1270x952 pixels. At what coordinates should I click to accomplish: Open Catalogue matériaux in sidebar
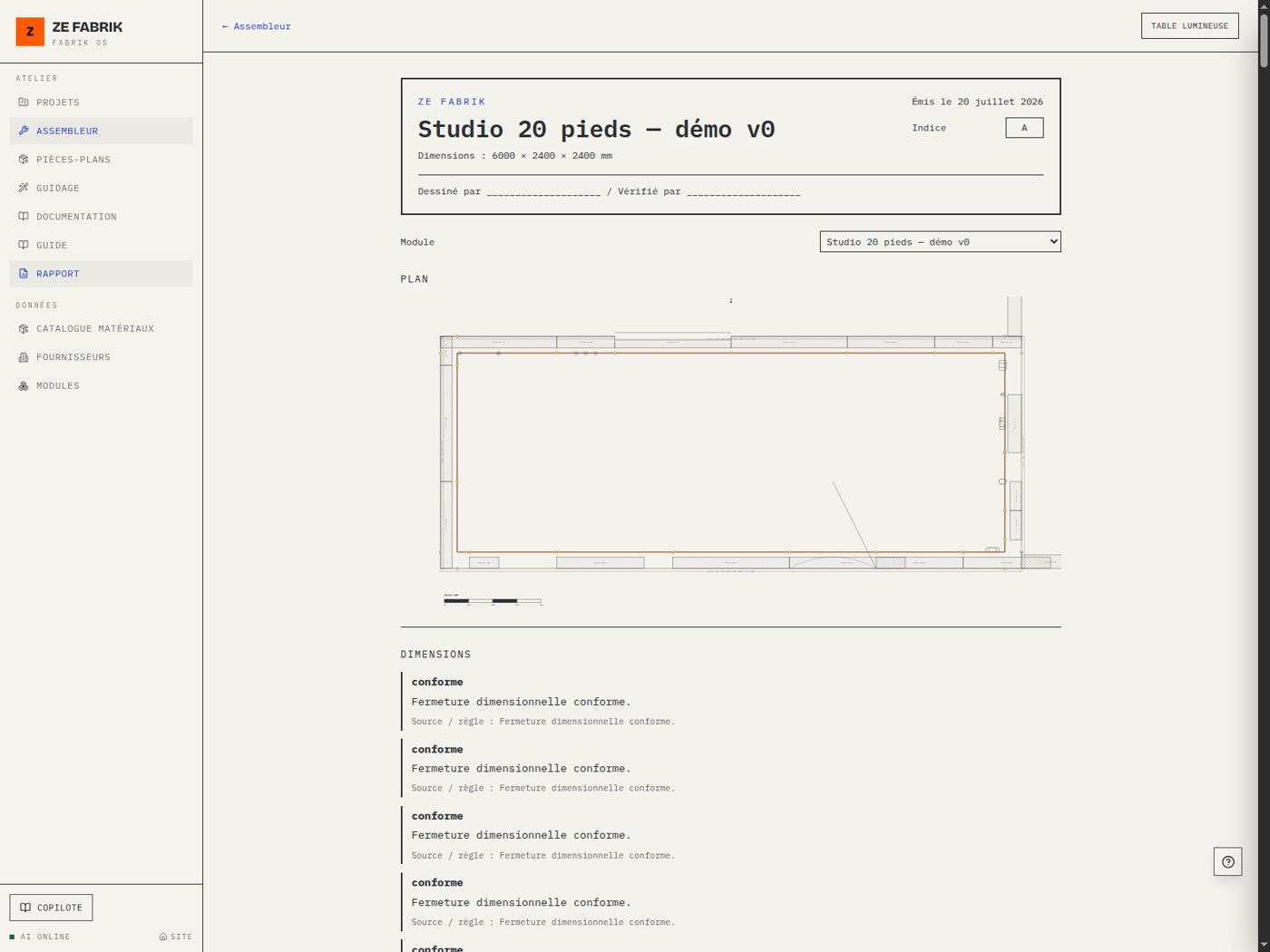102,329
